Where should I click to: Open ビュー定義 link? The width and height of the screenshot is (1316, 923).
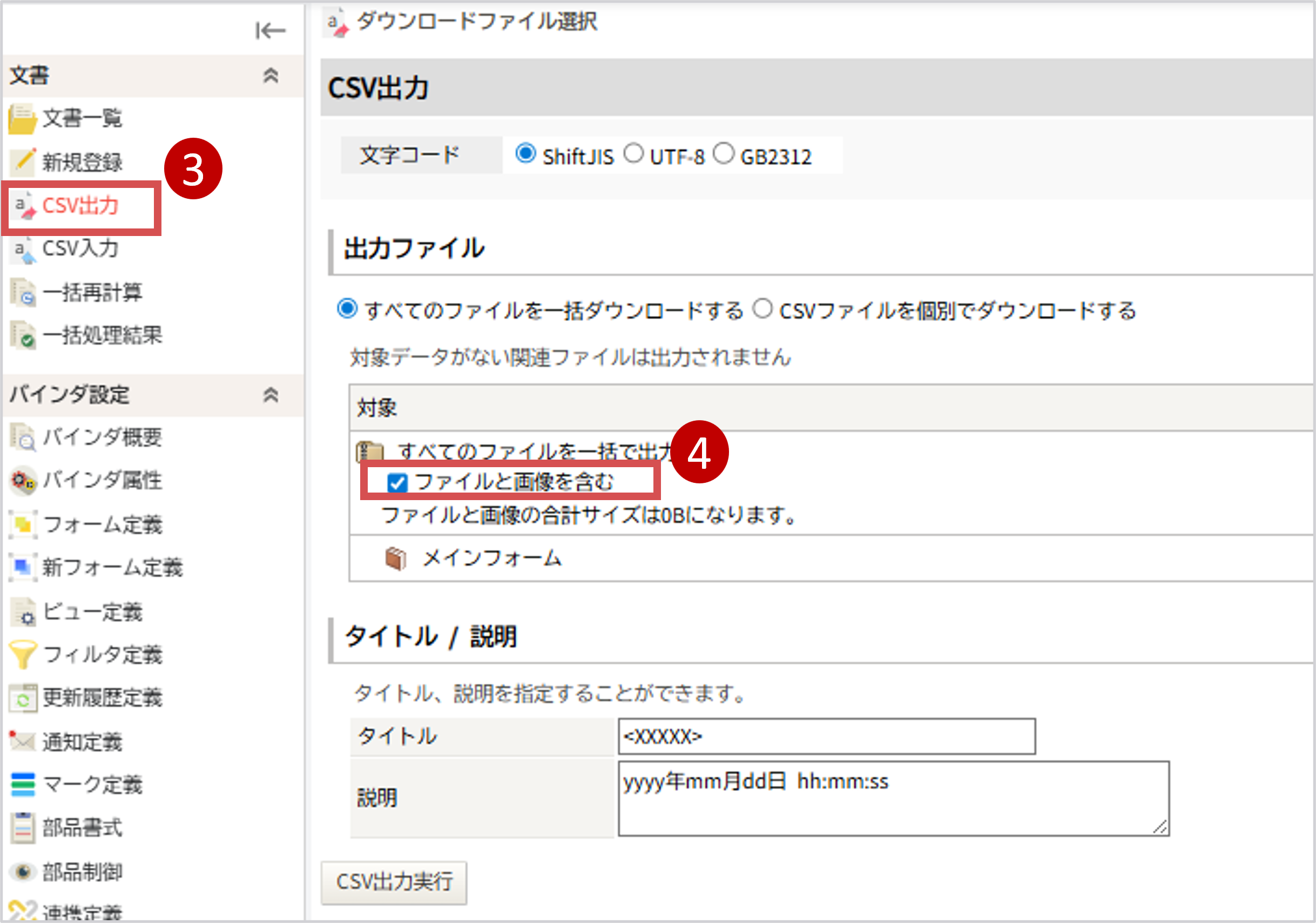click(x=92, y=612)
